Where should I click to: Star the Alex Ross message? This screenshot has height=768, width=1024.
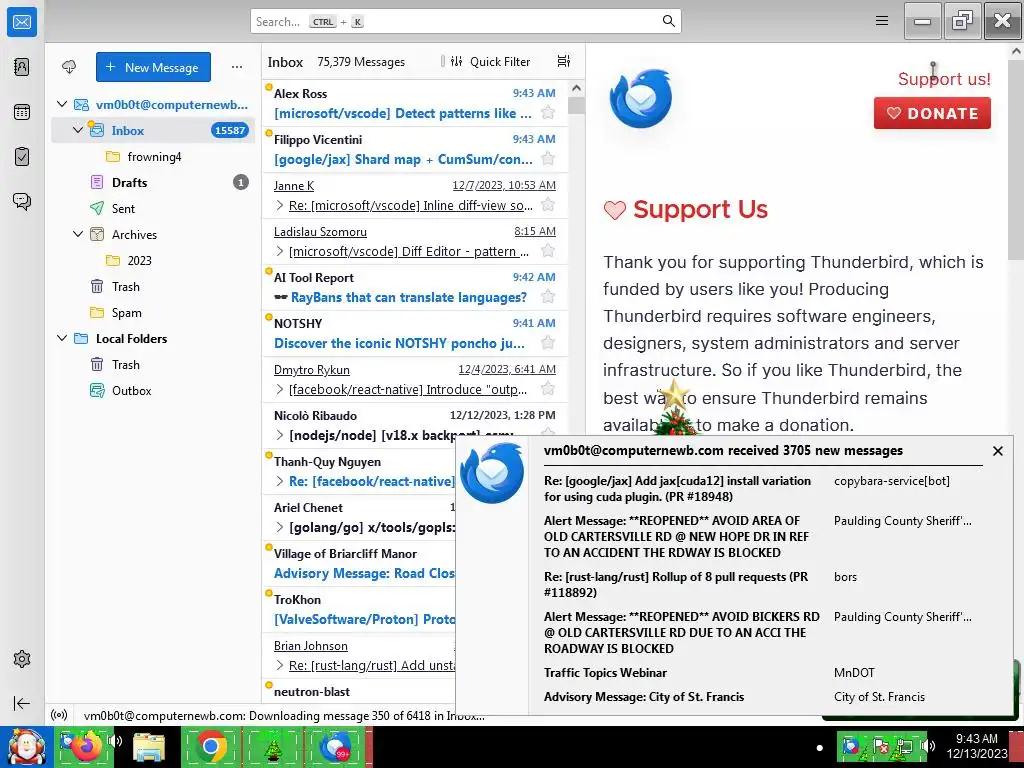(x=548, y=113)
